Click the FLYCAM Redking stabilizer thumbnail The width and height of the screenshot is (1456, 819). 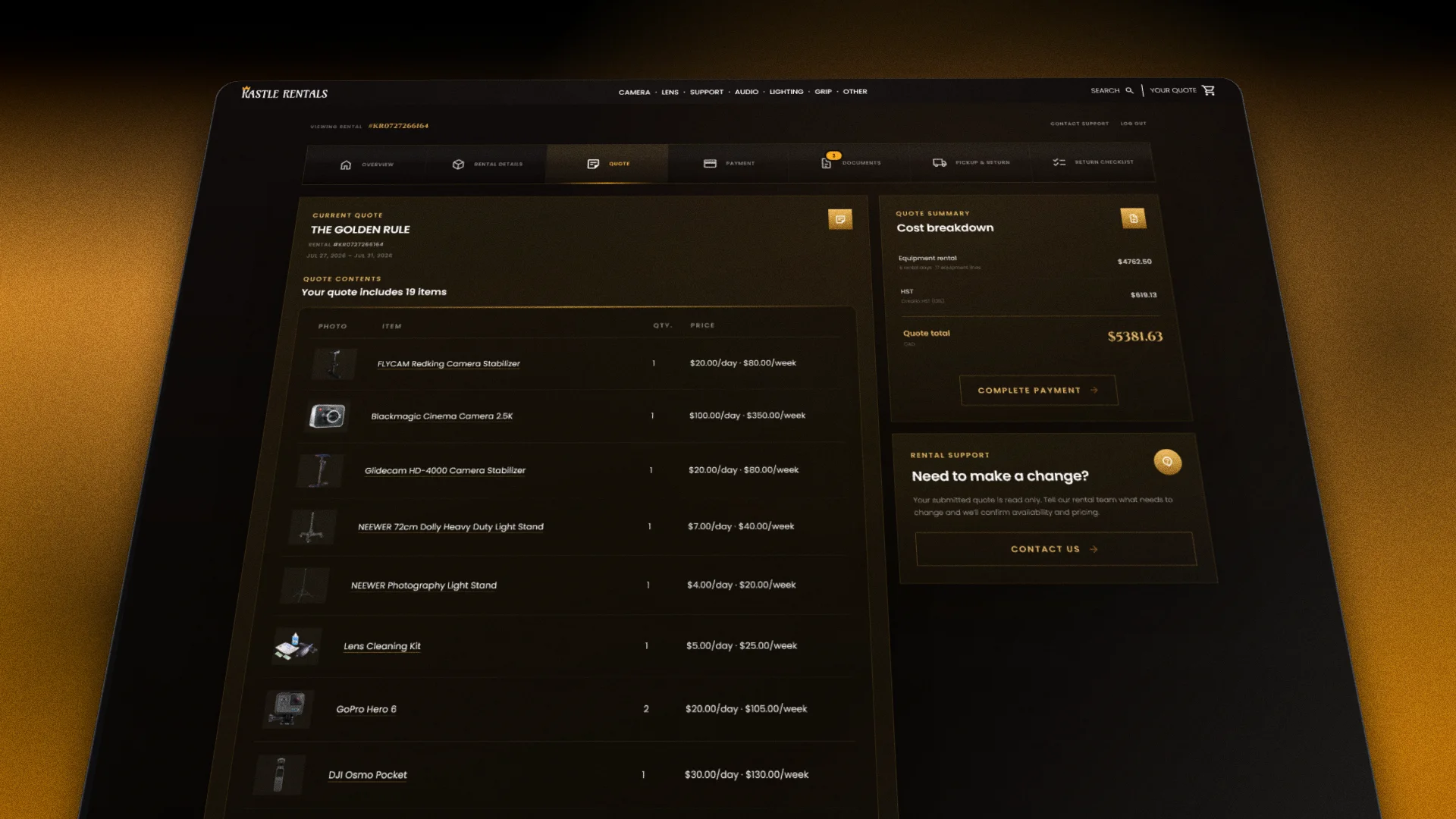tap(334, 364)
